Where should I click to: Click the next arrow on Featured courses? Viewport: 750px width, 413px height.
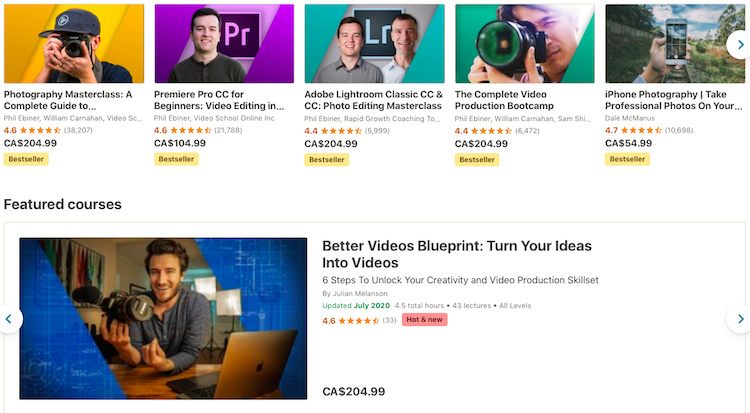[739, 319]
